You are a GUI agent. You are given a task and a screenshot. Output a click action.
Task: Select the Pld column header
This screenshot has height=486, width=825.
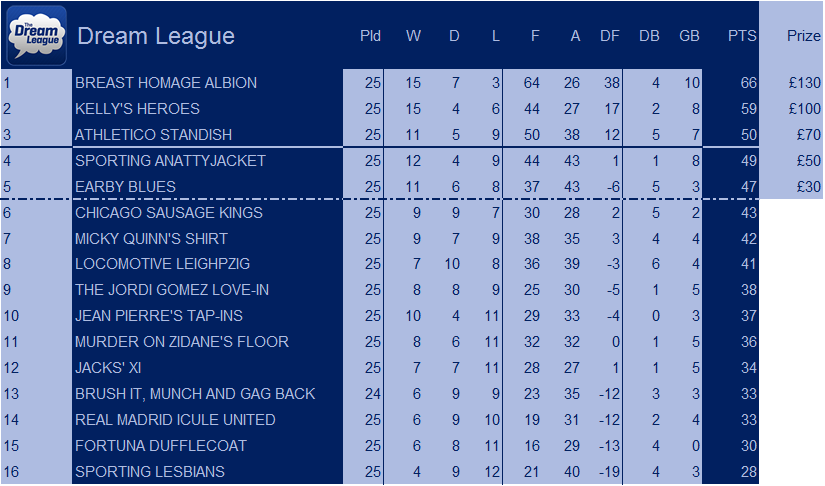pos(370,36)
